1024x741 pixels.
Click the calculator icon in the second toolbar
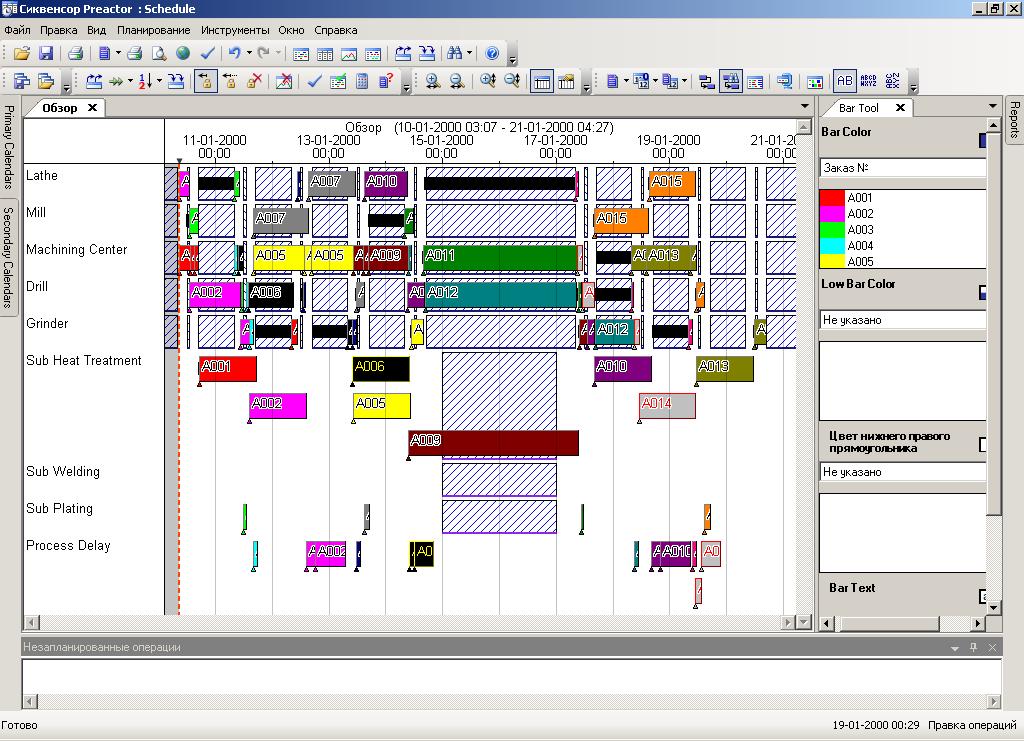[x=362, y=82]
